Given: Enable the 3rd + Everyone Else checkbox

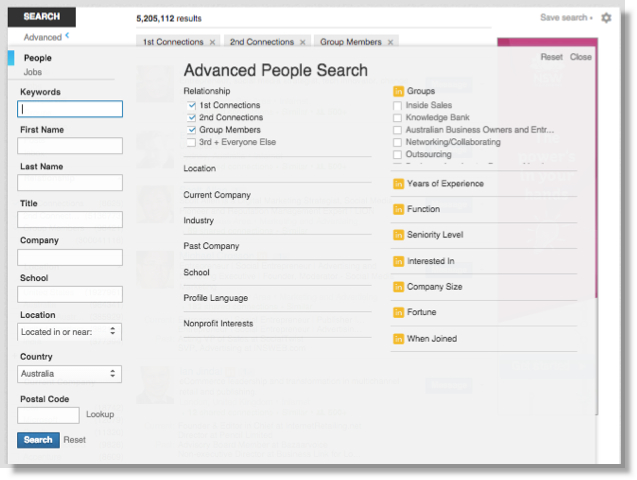Looking at the screenshot, I should pyautogui.click(x=191, y=142).
